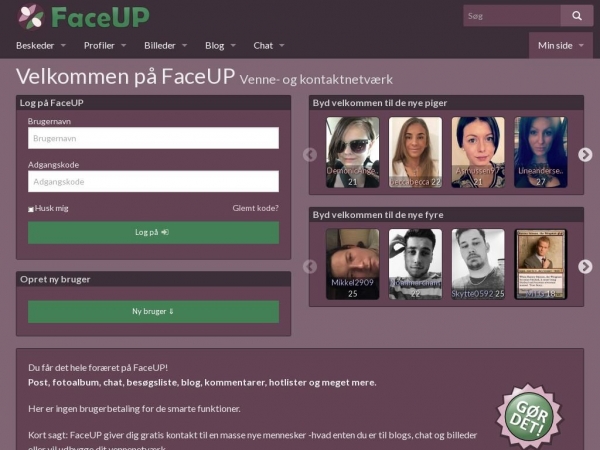The height and width of the screenshot is (450, 600).
Task: Open the Blog menu
Action: 220,45
